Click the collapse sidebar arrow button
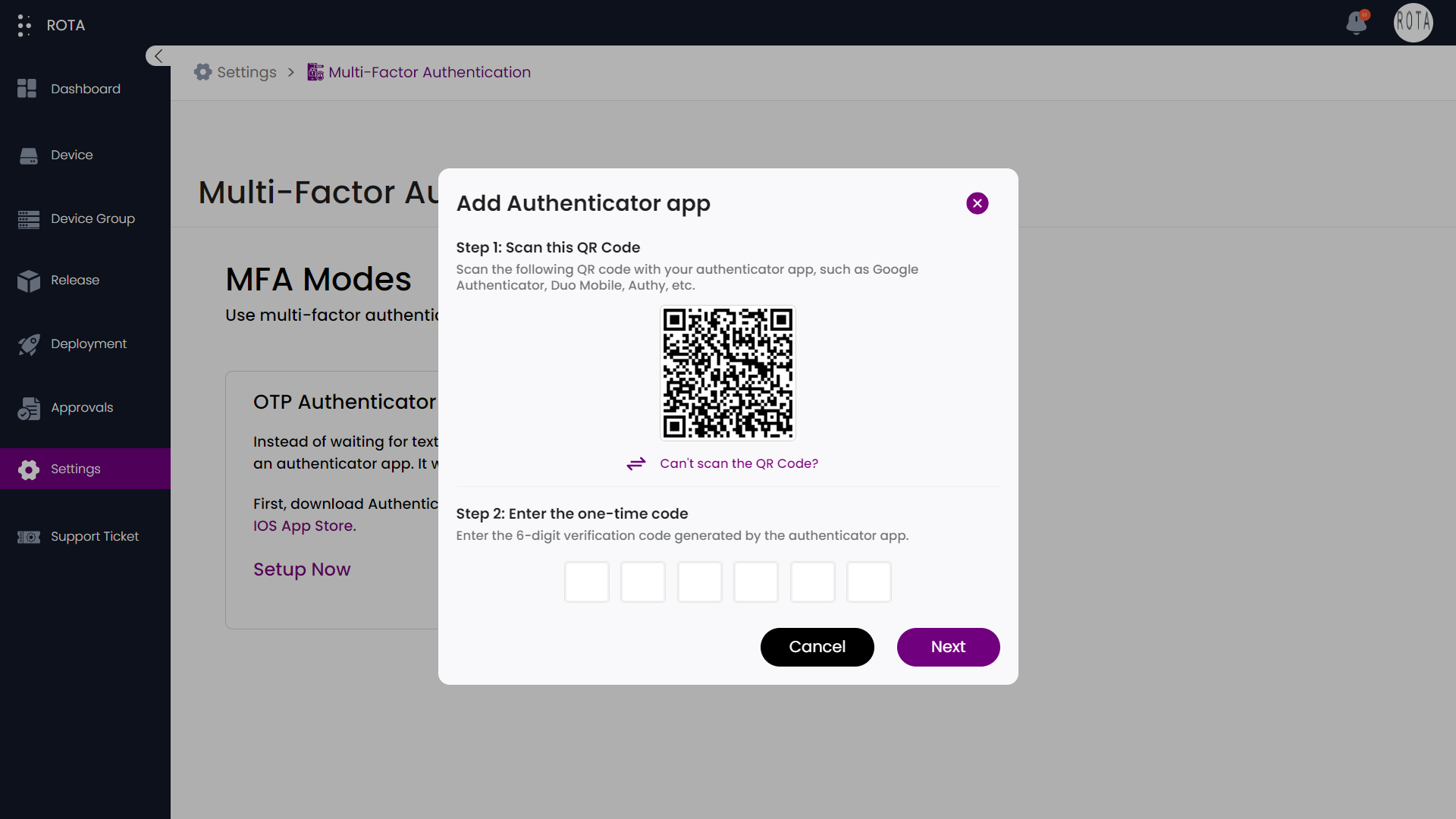 158,56
